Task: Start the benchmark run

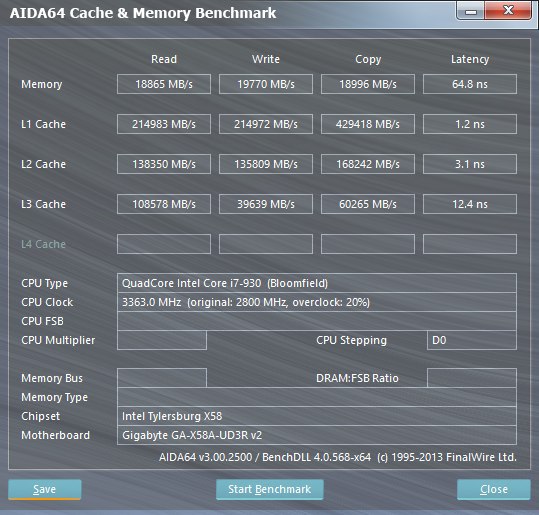Action: 270,489
